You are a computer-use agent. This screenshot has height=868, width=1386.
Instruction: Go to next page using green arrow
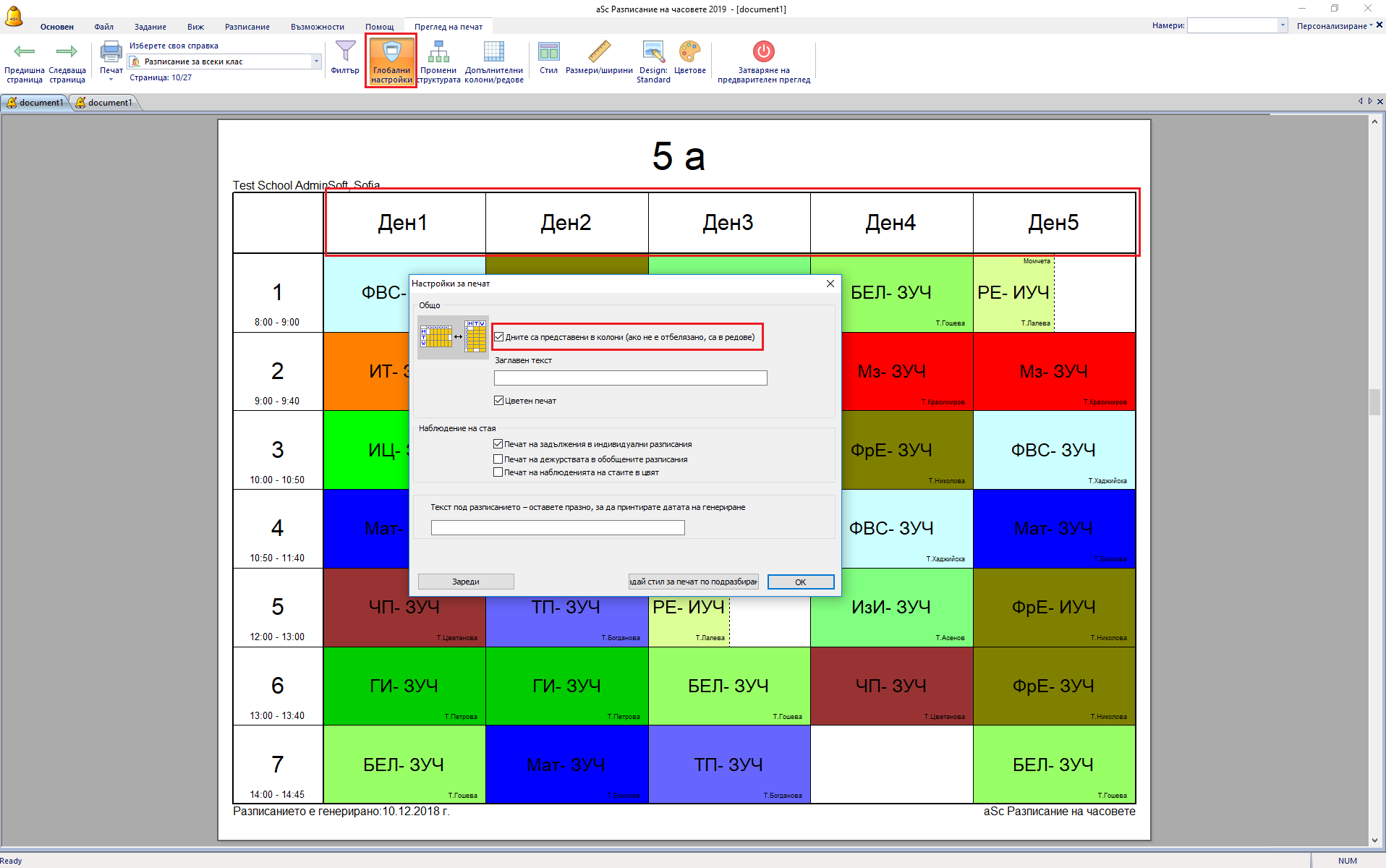click(67, 52)
